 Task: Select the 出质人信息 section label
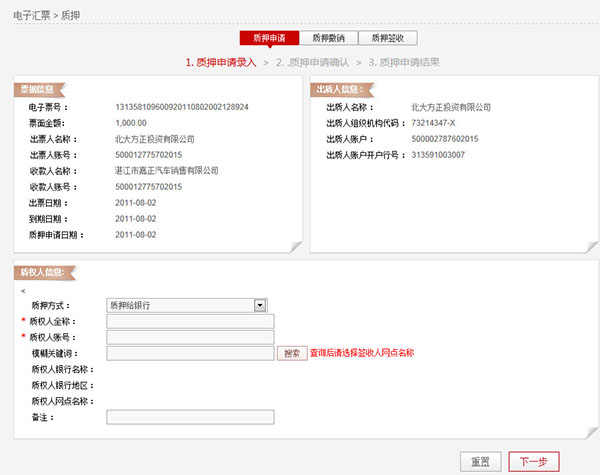[x=339, y=89]
